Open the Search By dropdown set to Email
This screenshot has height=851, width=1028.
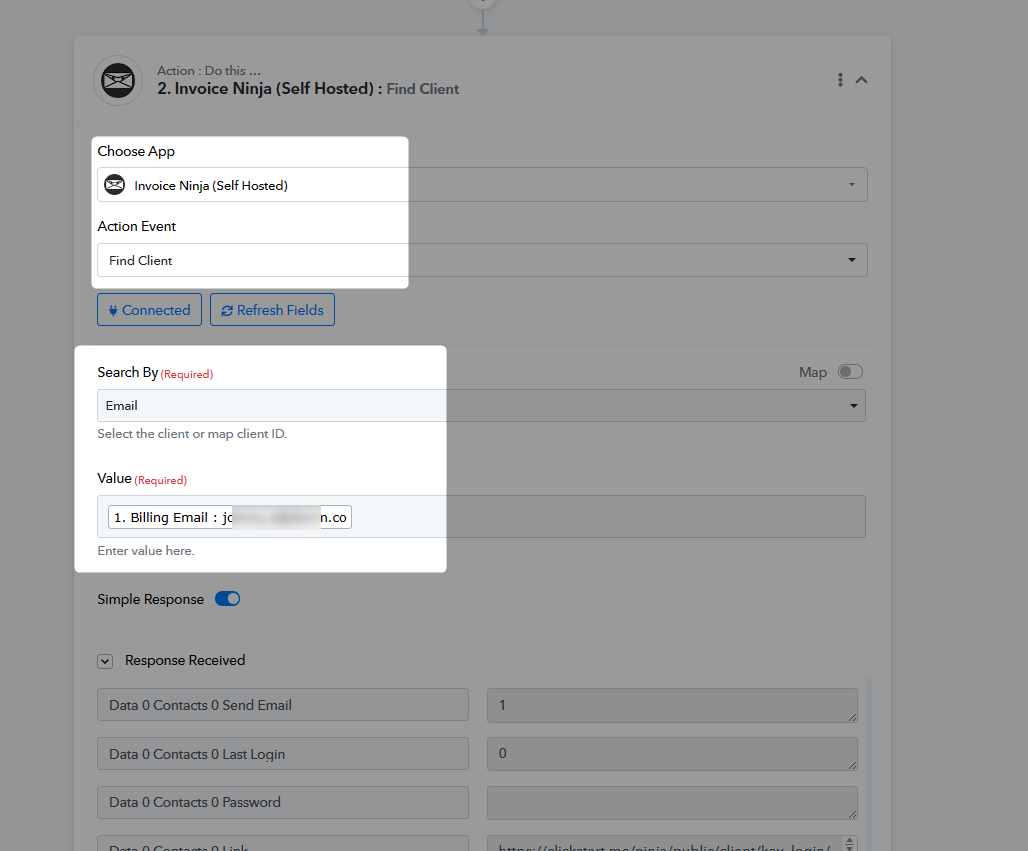click(481, 406)
